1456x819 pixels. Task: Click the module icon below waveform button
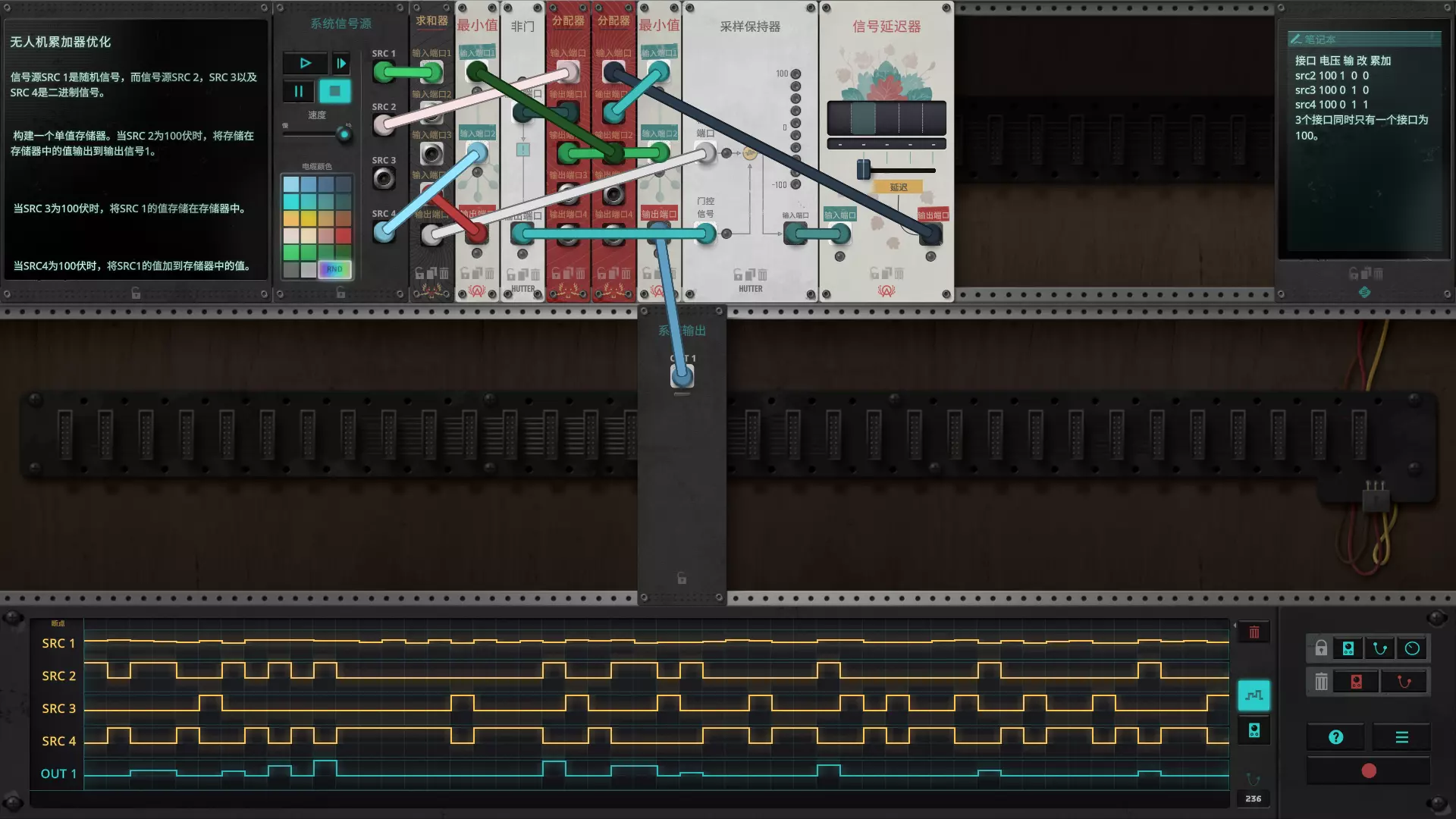(1254, 730)
